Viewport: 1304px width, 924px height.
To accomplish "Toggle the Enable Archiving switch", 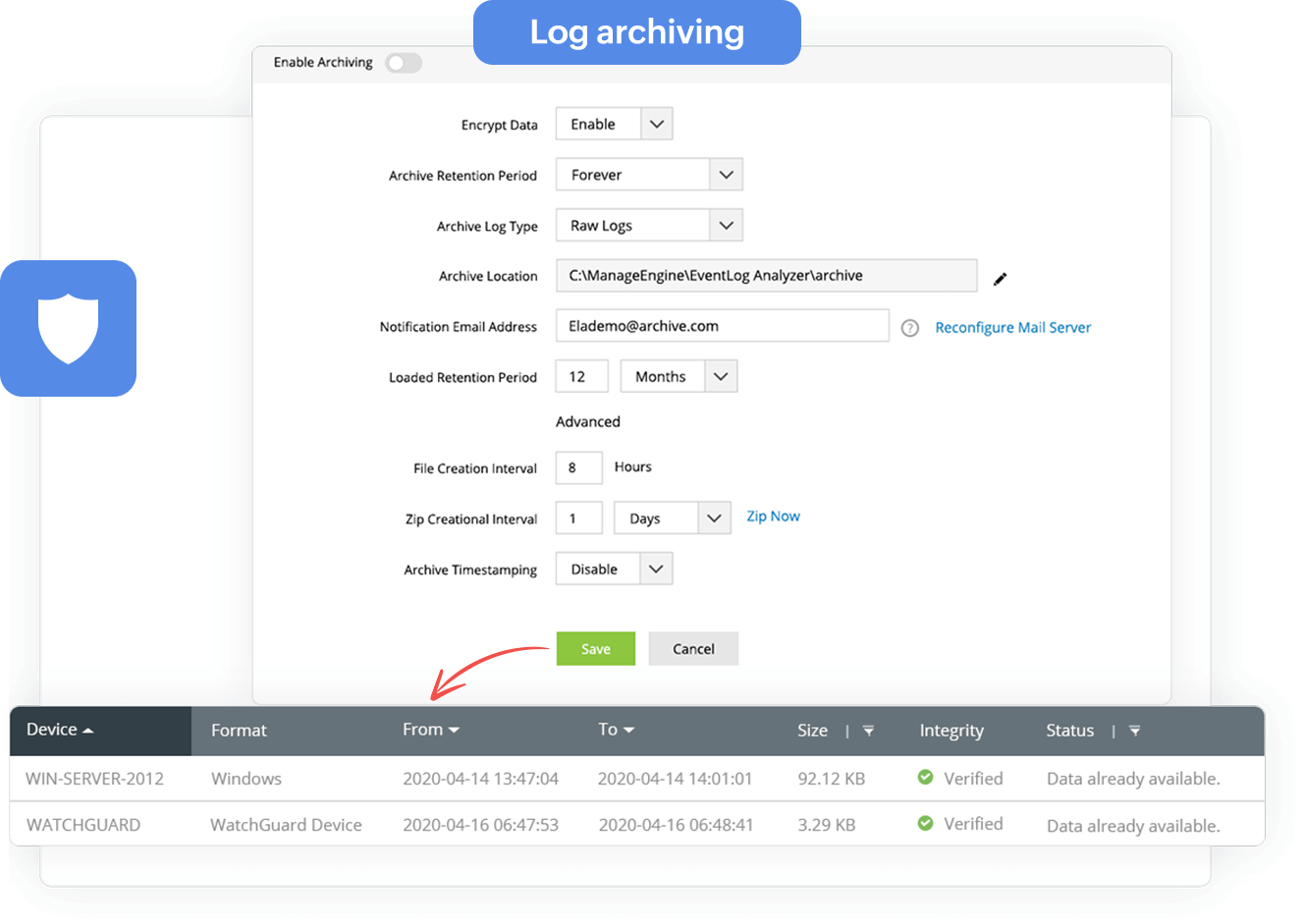I will 404,62.
